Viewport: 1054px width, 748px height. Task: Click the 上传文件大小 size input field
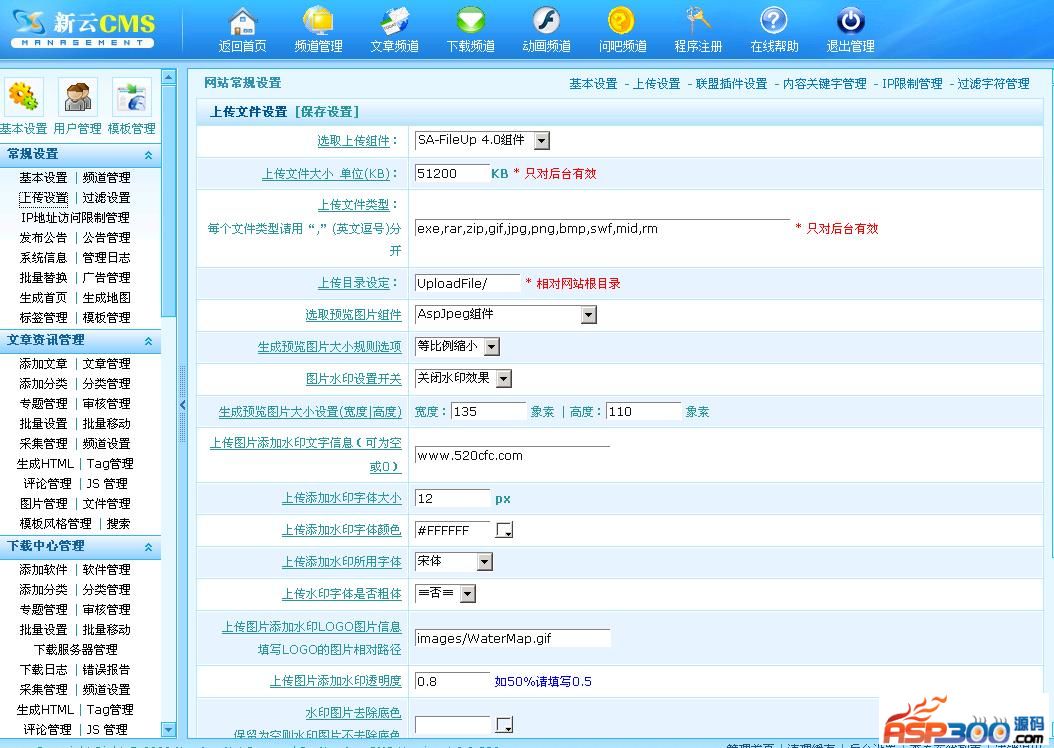452,173
